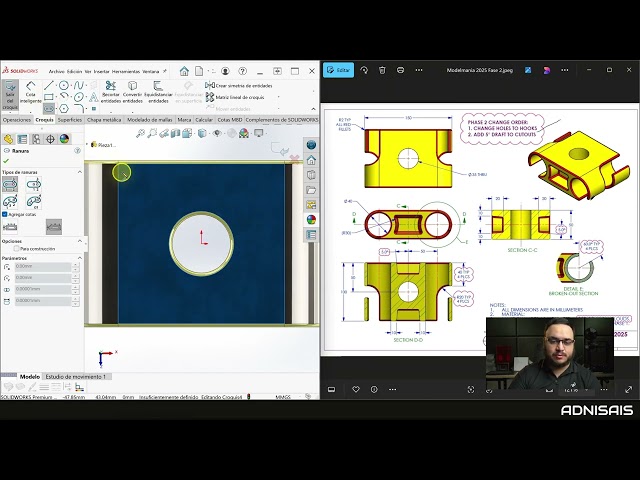Select the Cota inteligente dimension tool
Viewport: 640px width, 480px height.
tap(31, 92)
